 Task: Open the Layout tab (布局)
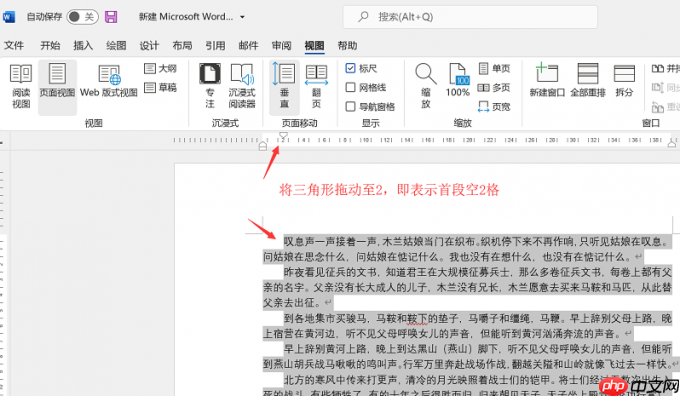point(182,46)
